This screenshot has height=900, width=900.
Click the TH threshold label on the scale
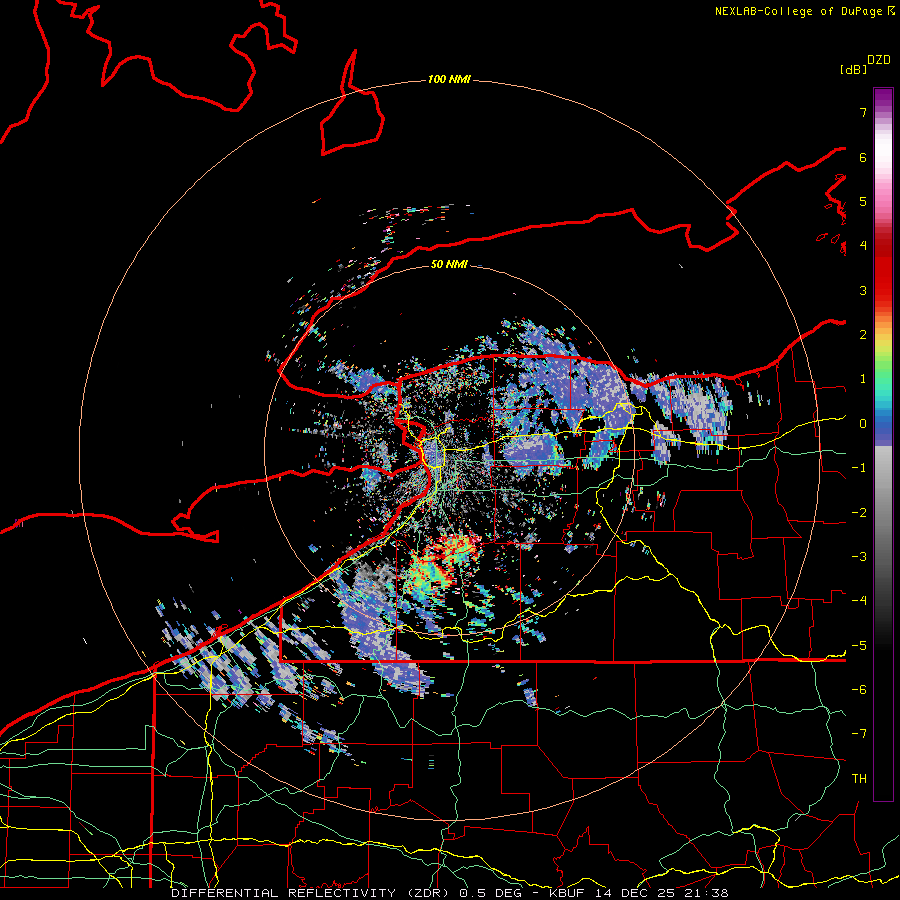[859, 779]
